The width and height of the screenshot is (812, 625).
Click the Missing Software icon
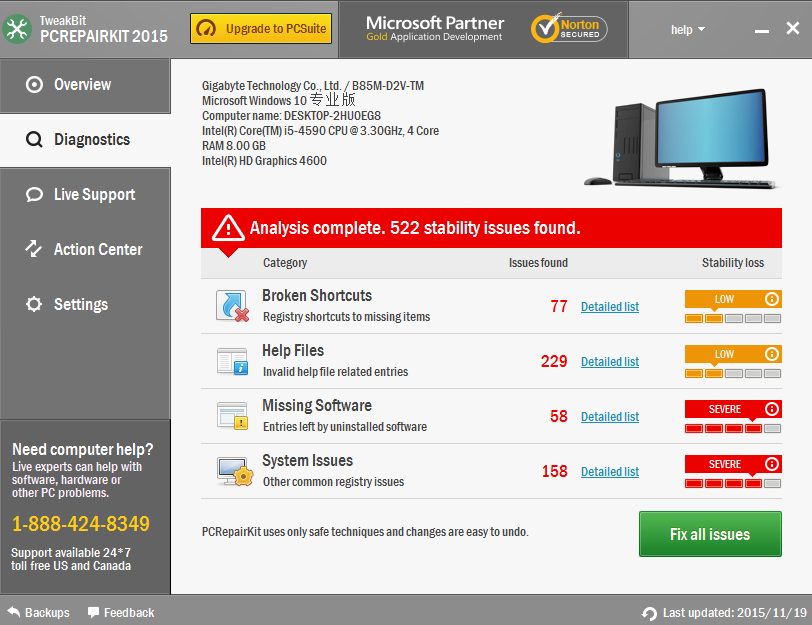tap(232, 416)
